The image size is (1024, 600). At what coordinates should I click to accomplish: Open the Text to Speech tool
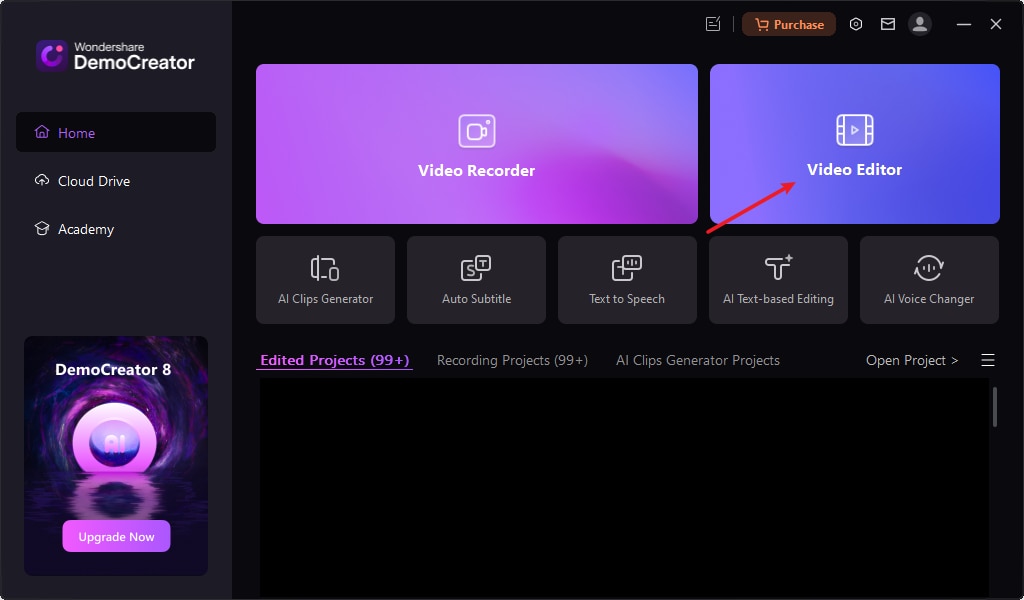tap(627, 280)
